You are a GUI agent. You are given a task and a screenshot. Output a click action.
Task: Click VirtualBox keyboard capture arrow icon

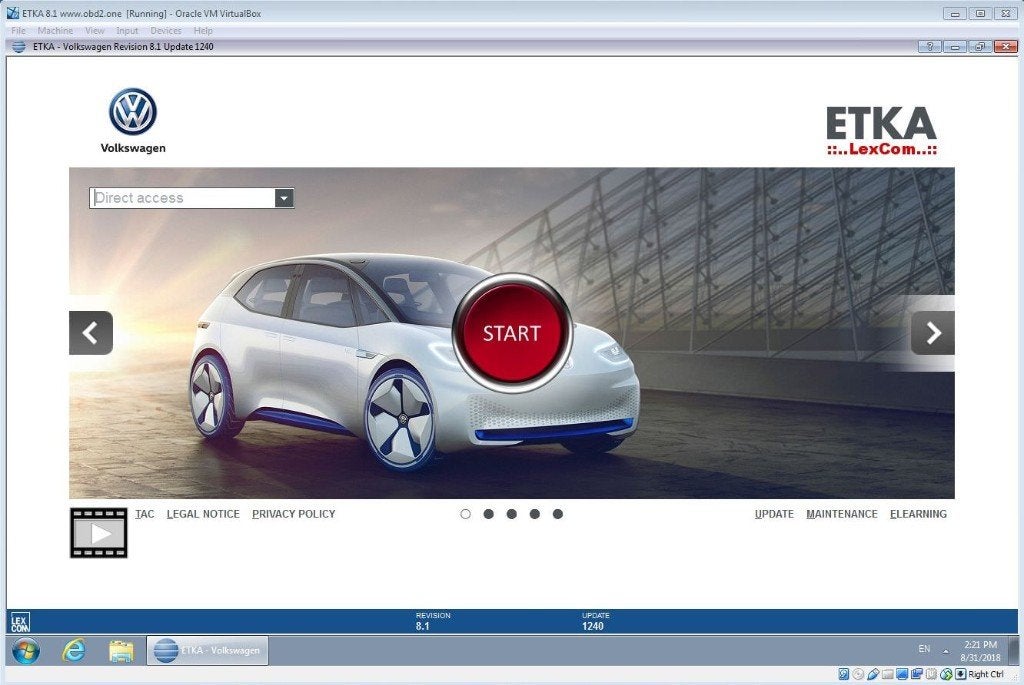[x=961, y=674]
